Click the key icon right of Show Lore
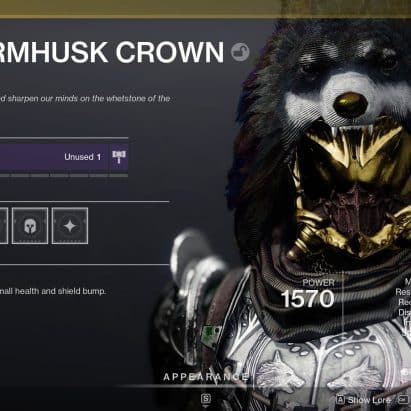Viewport: 411px width, 411px height. 403,399
